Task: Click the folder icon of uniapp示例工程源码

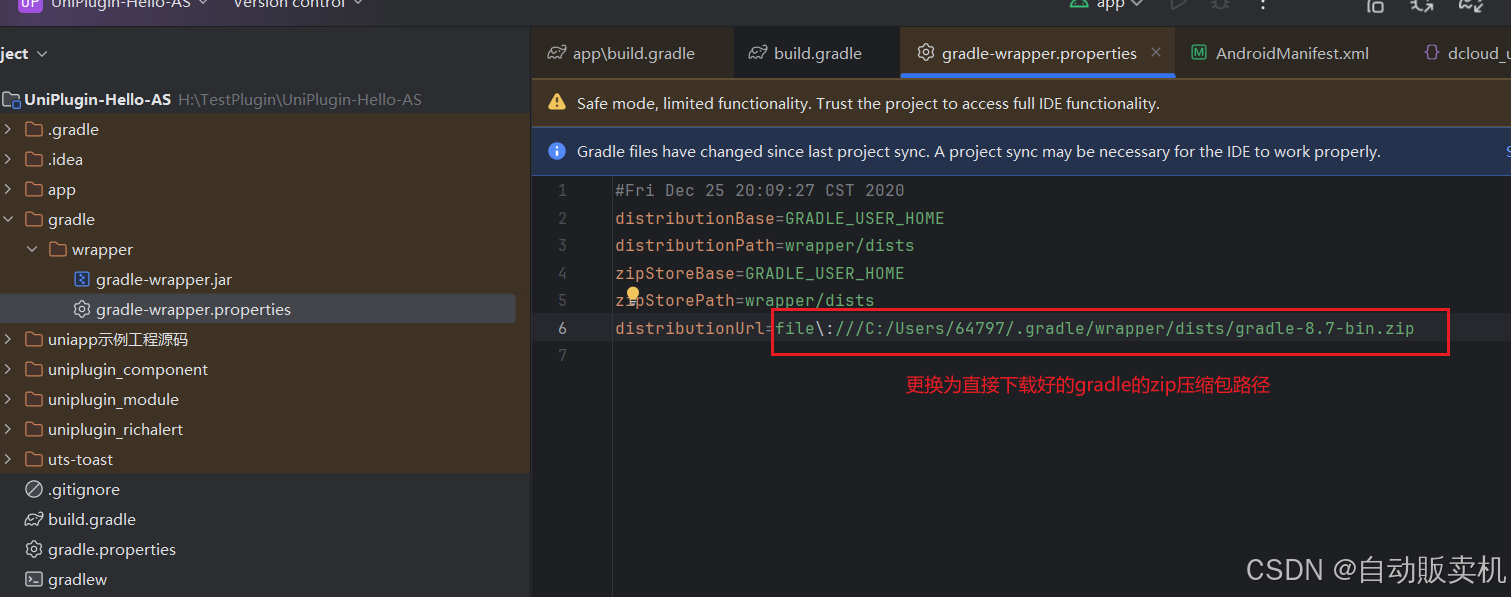Action: (x=34, y=339)
